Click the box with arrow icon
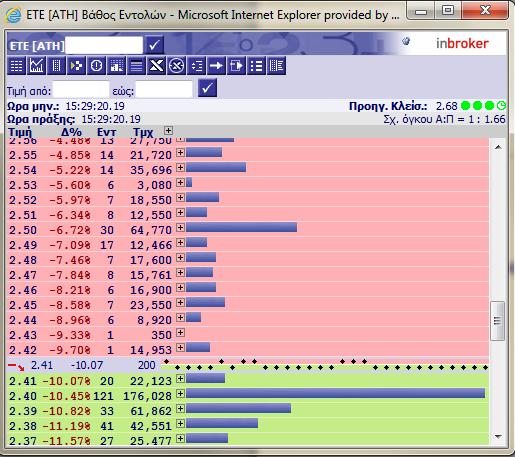This screenshot has height=457, width=515. tap(236, 65)
